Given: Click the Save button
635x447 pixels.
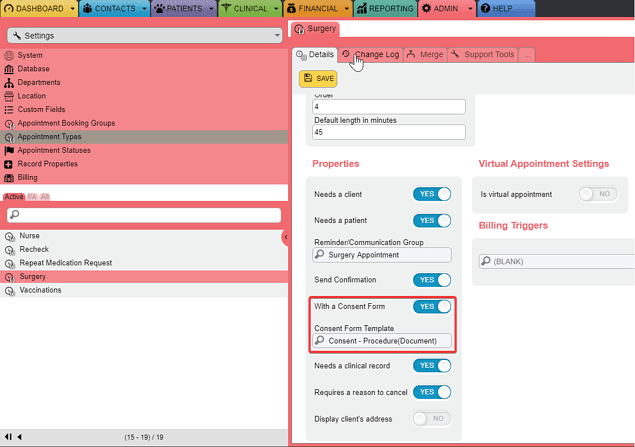Looking at the screenshot, I should [x=318, y=79].
